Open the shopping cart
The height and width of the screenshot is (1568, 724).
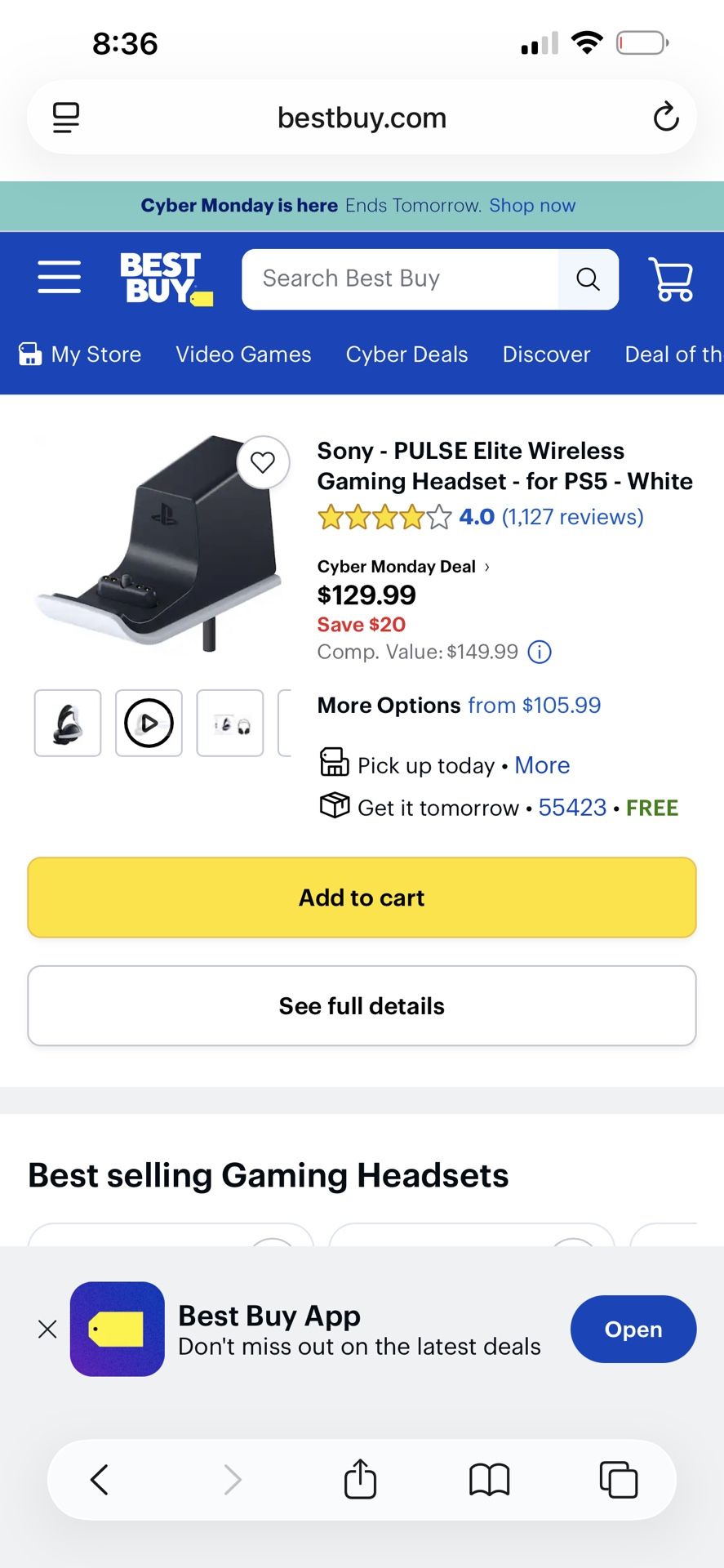671,279
